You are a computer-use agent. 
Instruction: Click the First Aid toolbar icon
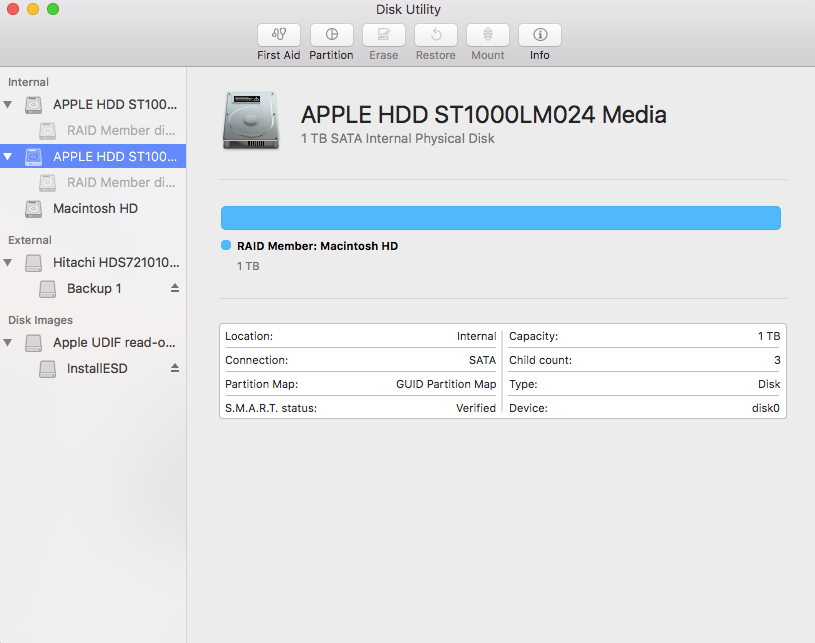tap(279, 35)
